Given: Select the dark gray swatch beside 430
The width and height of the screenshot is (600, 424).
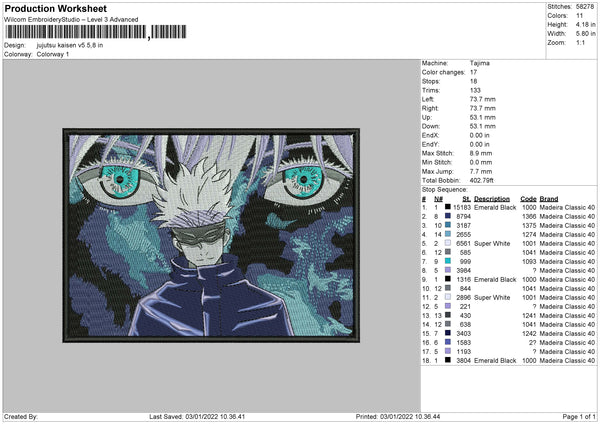Looking at the screenshot, I should 448,315.
